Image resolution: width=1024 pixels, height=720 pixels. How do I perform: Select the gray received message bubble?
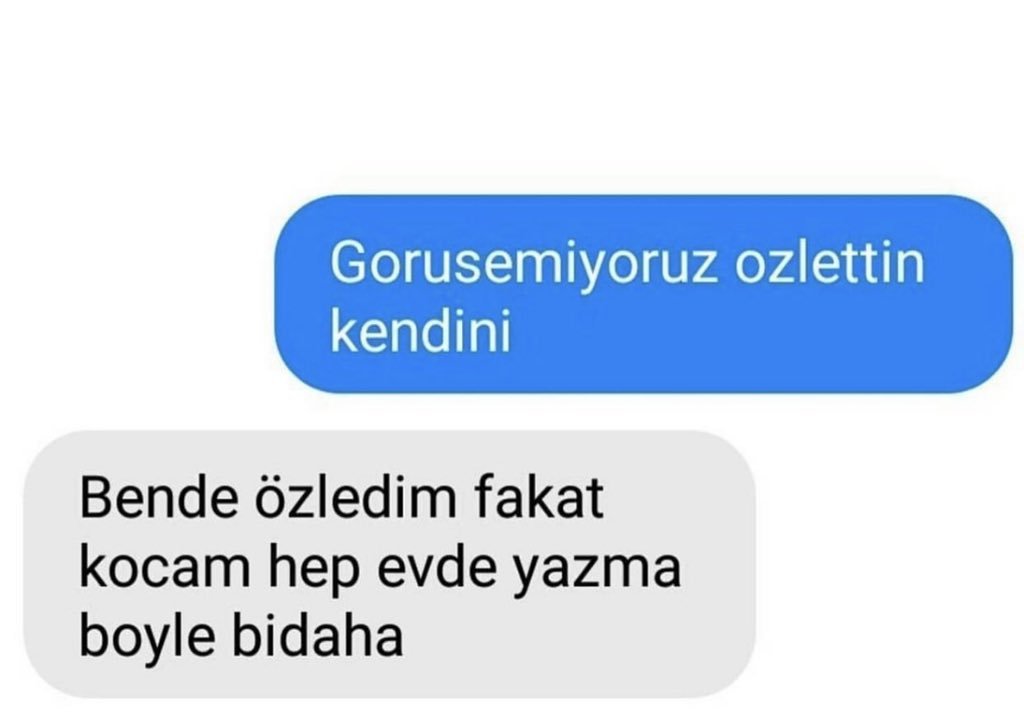[389, 565]
